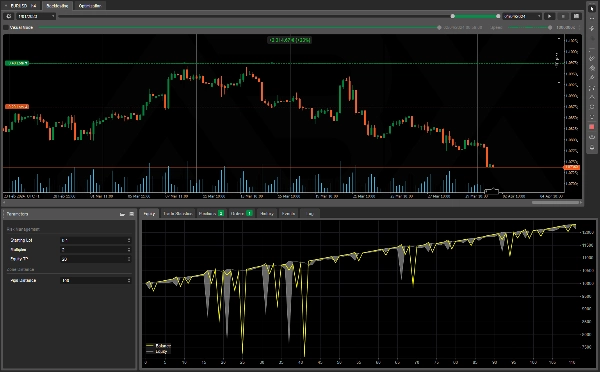Click the end handle of date range slider
This screenshot has width=600, height=372.
[x=498, y=16]
